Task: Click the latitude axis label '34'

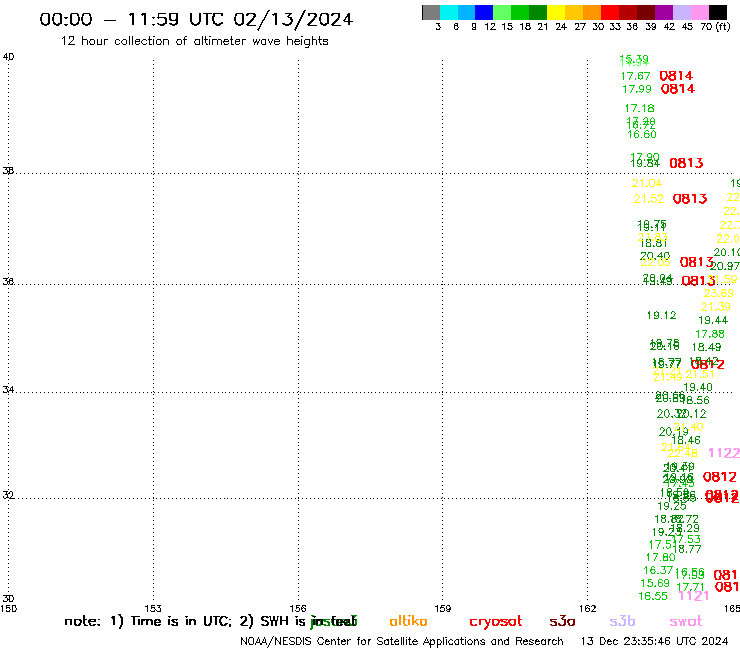Action: 8,390
